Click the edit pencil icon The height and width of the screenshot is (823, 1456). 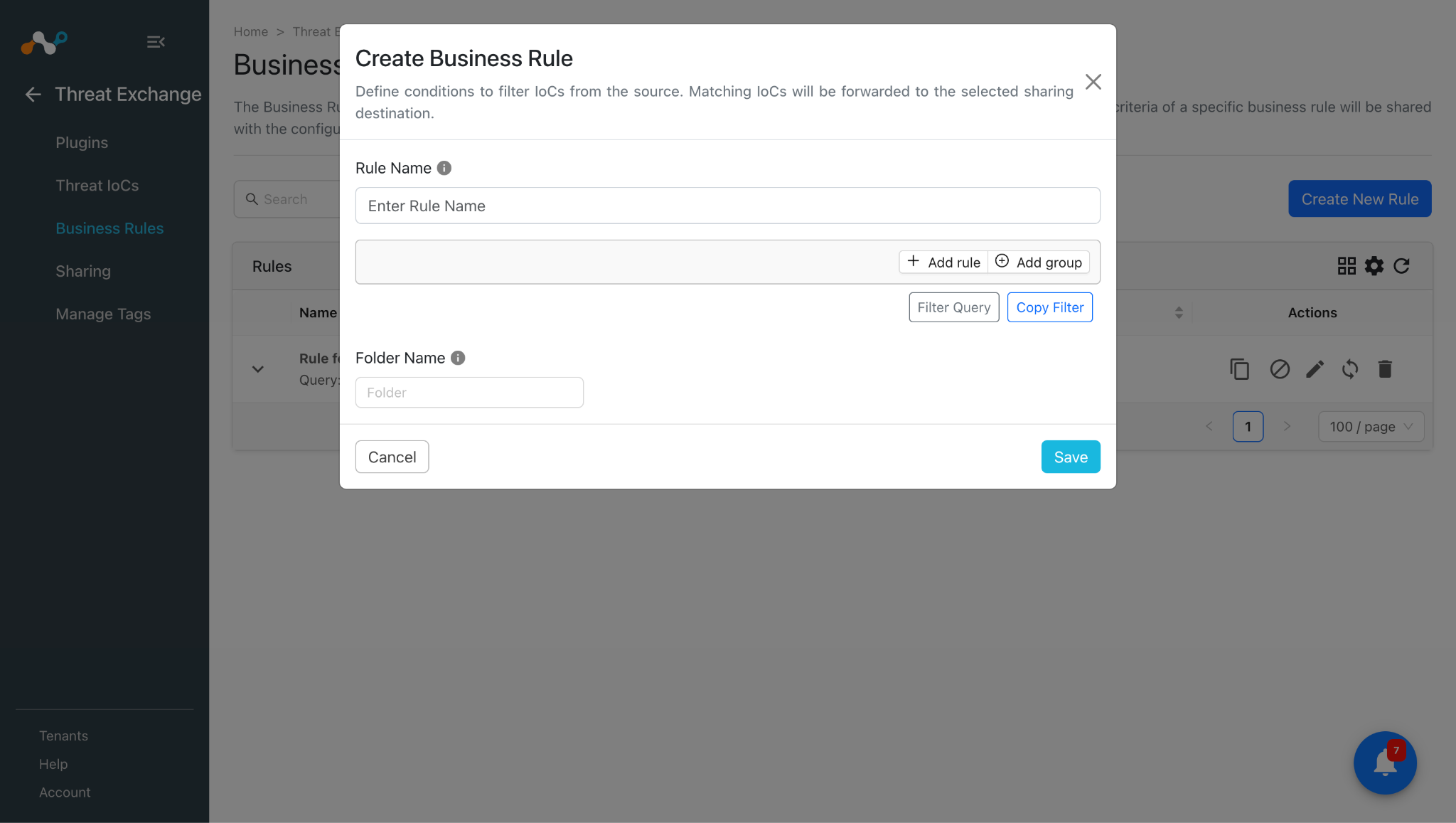tap(1315, 369)
